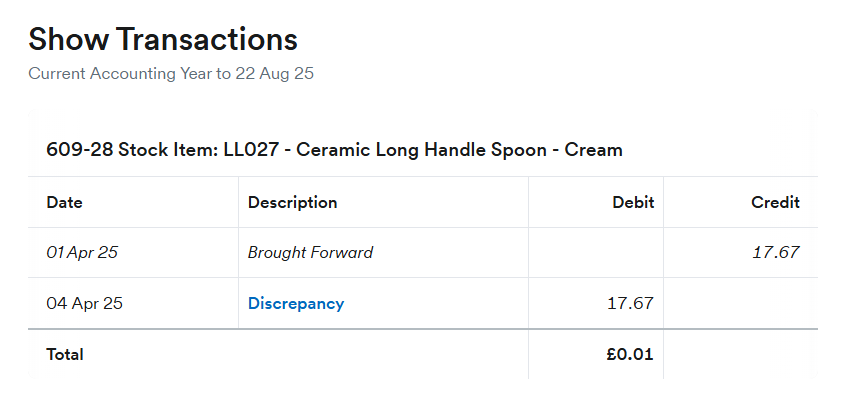This screenshot has width=841, height=401.
Task: Select the Description column header
Action: 292,202
